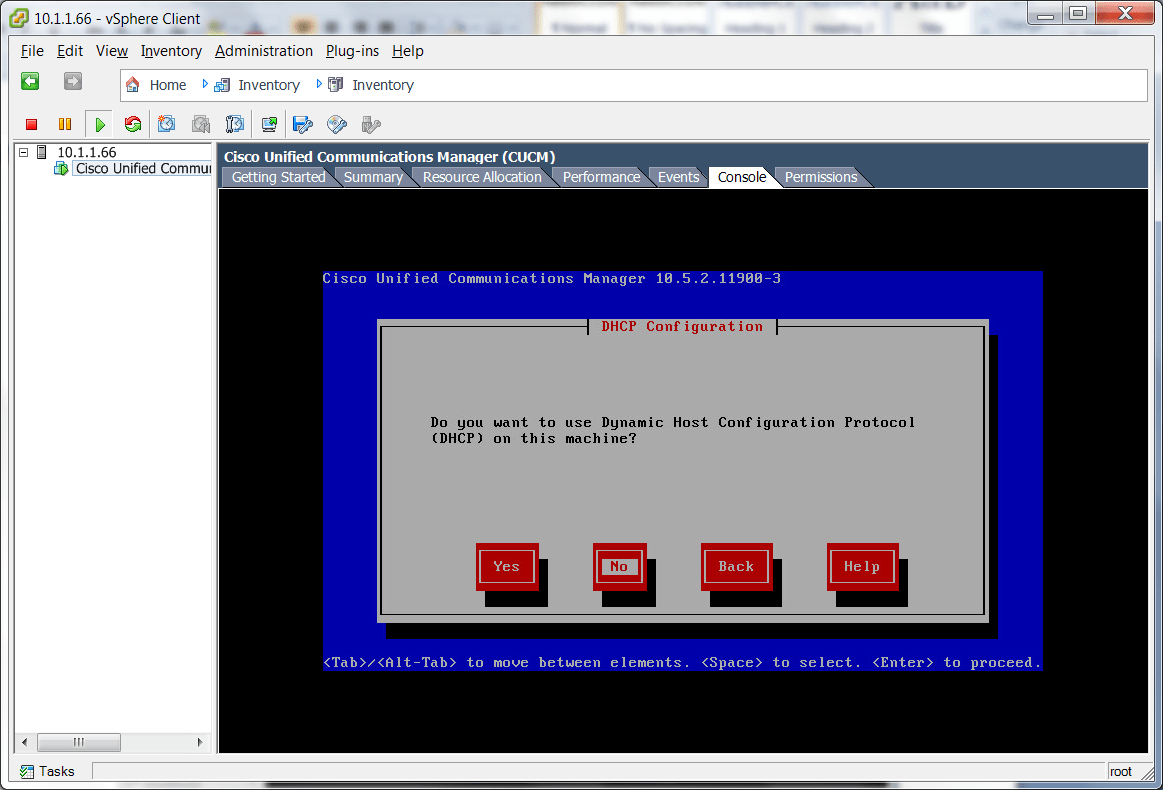This screenshot has height=790, width=1163.
Task: Click left arrow of tree horizontal scrollbar
Action: point(24,742)
